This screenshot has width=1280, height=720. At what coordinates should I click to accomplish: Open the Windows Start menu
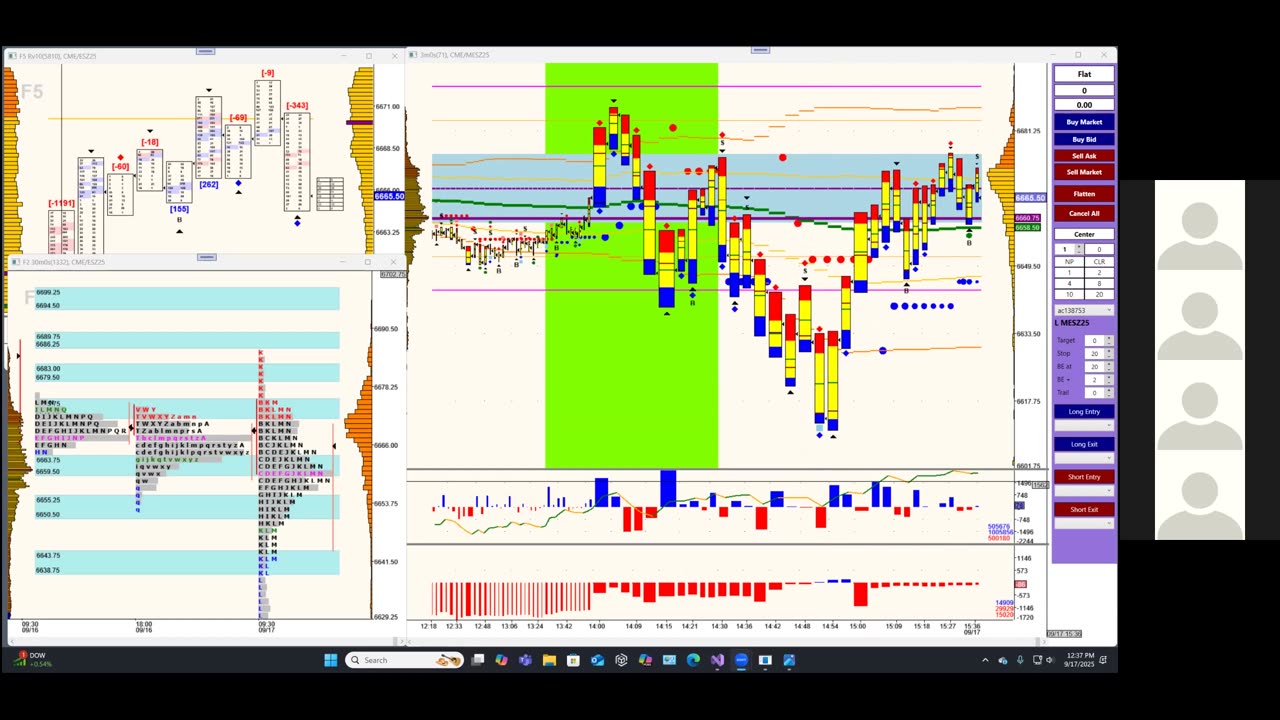pyautogui.click(x=331, y=660)
